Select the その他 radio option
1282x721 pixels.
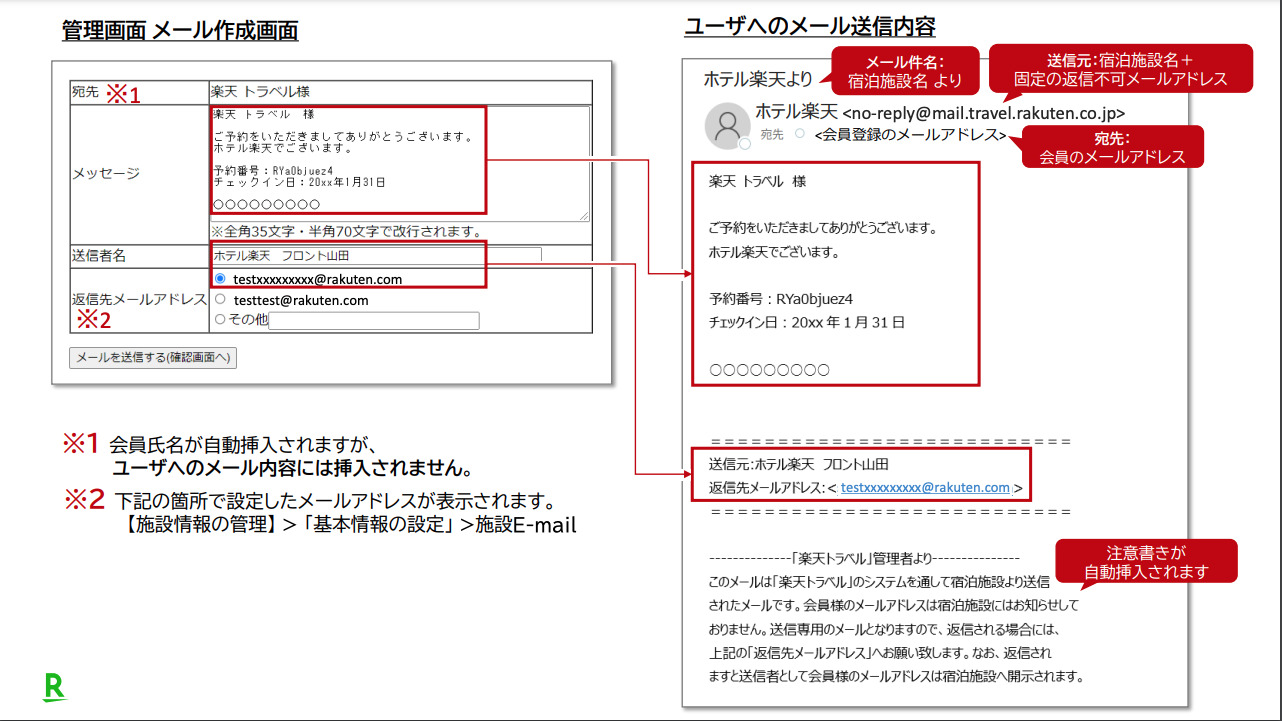pyautogui.click(x=220, y=320)
